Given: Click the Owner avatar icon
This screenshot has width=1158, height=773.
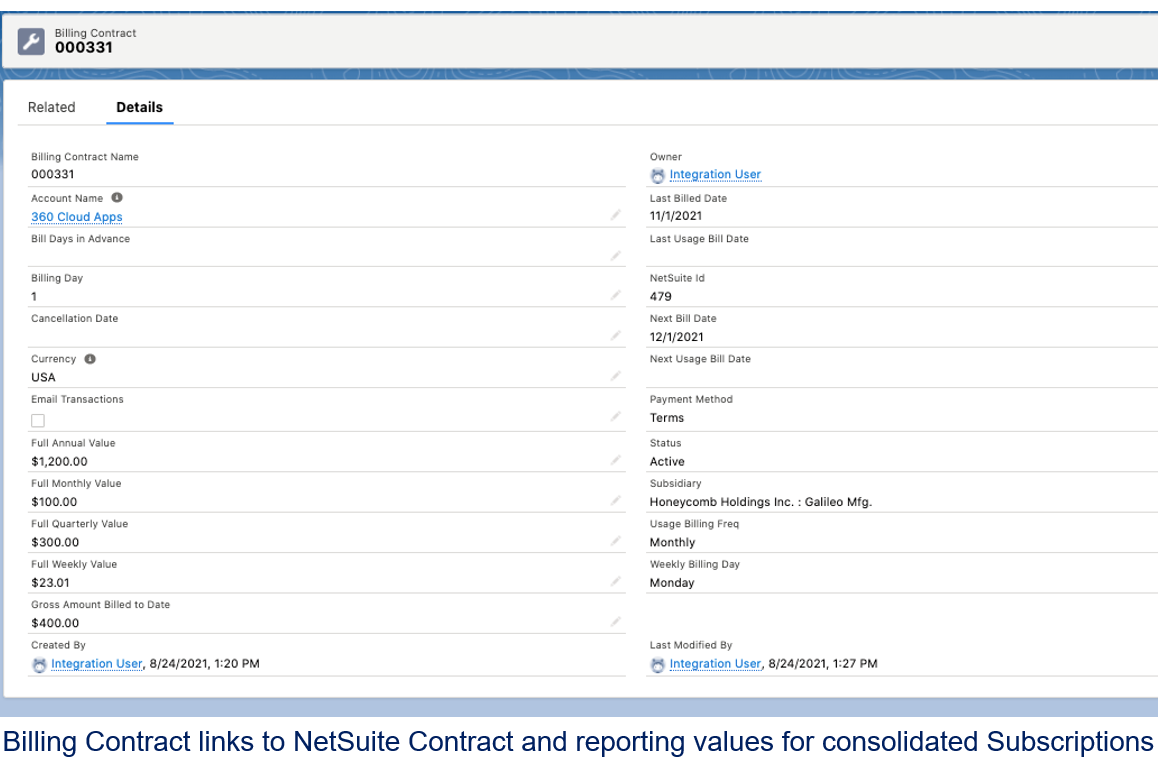Looking at the screenshot, I should click(x=657, y=175).
